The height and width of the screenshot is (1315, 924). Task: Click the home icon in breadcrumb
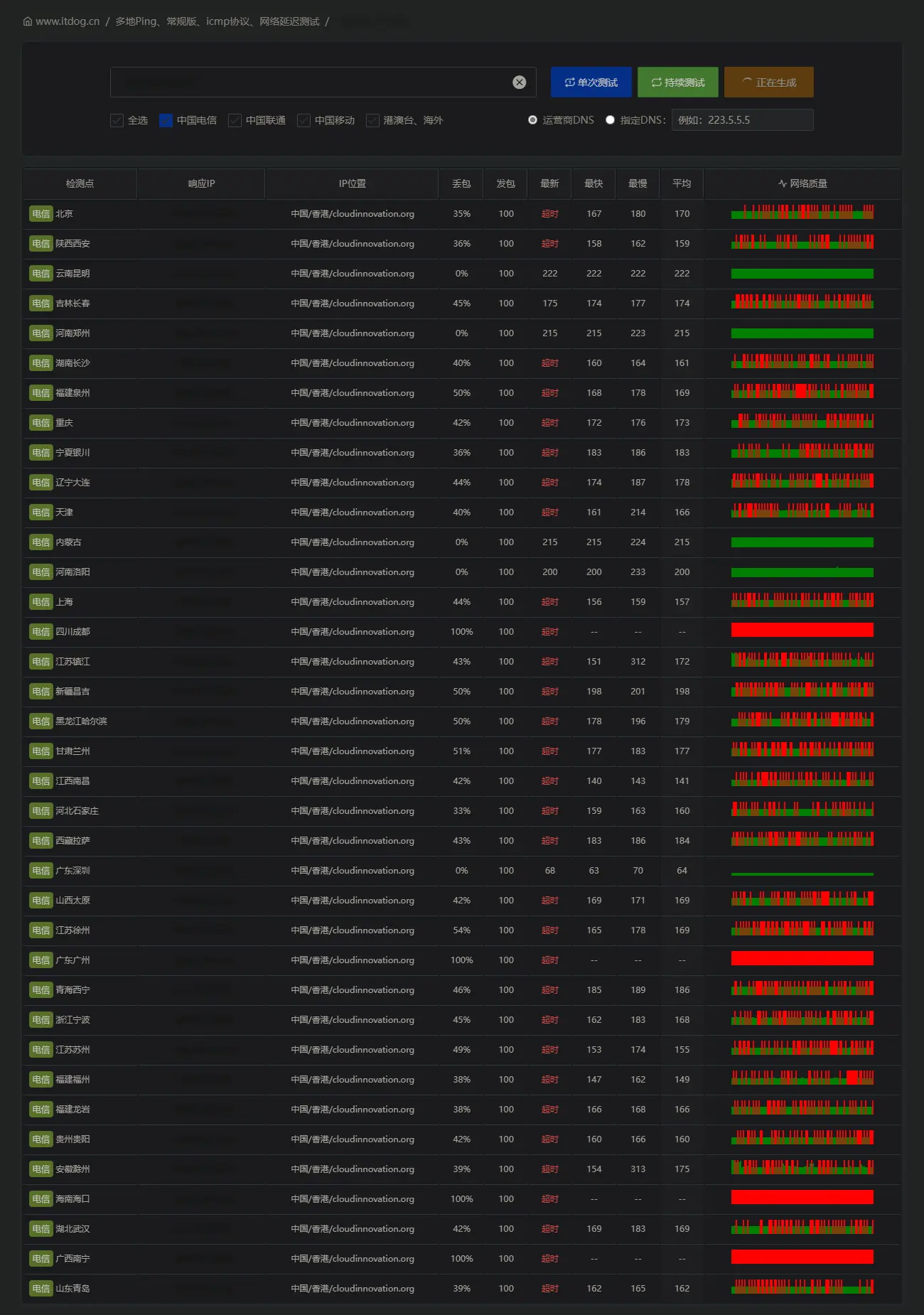[x=28, y=21]
